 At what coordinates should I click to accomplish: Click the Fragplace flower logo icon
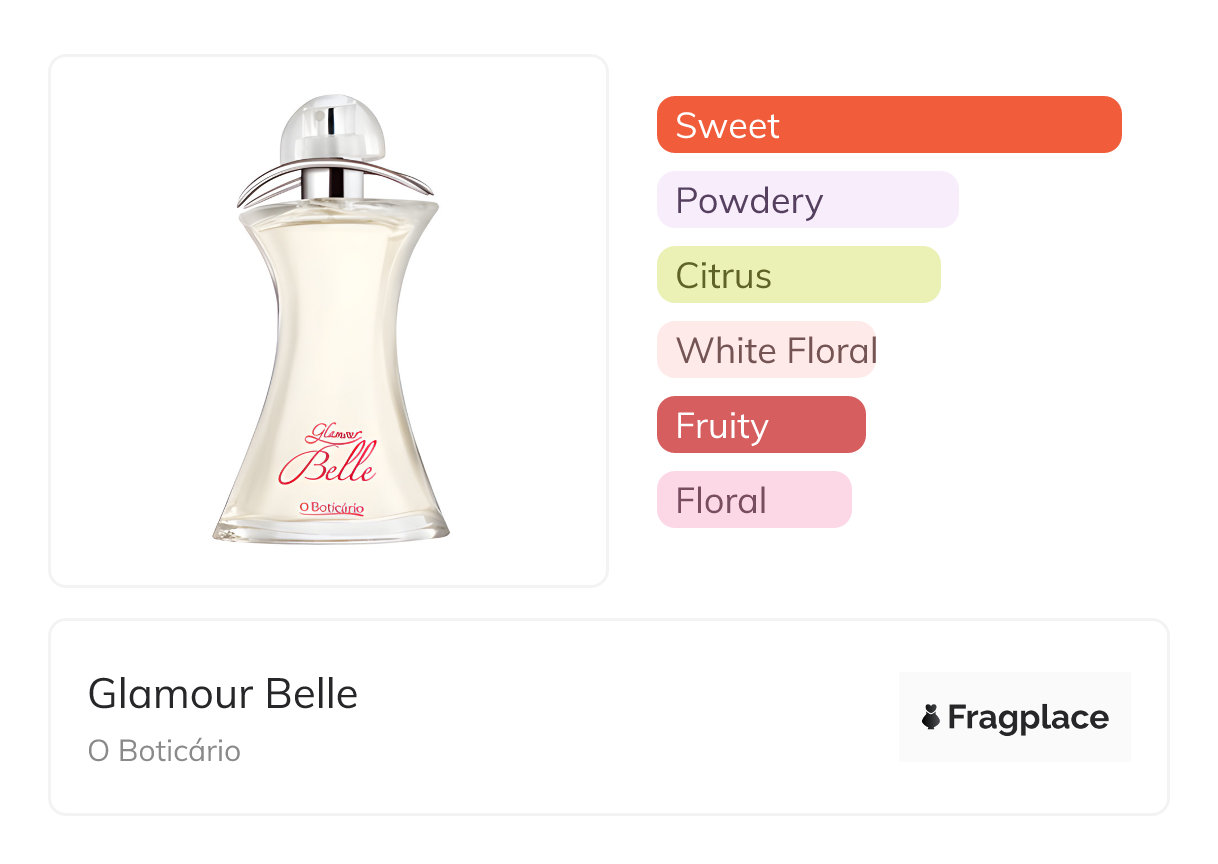pos(931,717)
